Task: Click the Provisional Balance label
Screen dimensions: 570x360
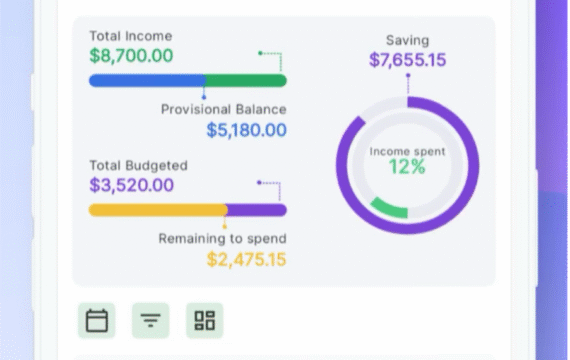Action: click(224, 109)
